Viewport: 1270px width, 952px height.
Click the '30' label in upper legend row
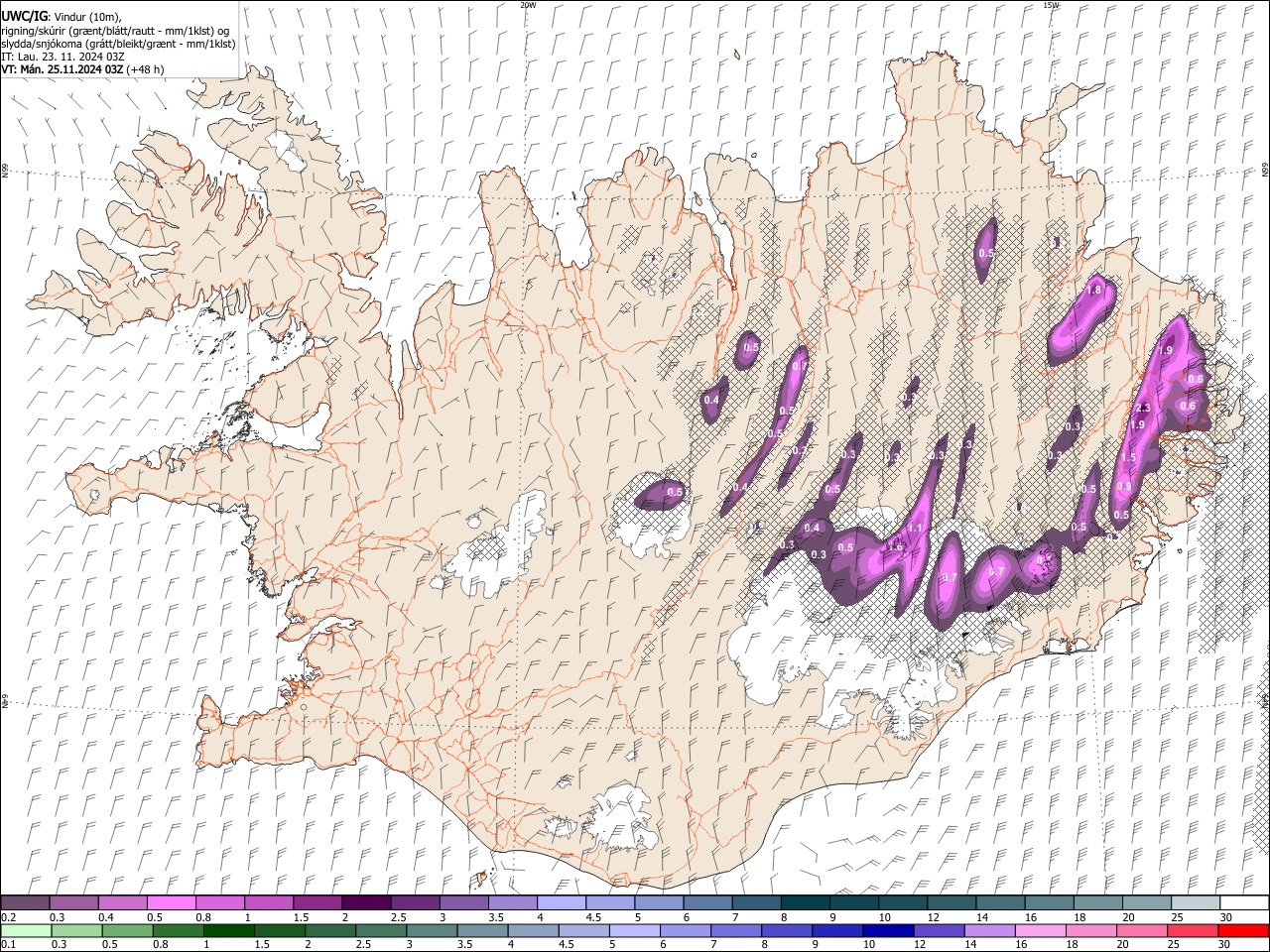1226,917
